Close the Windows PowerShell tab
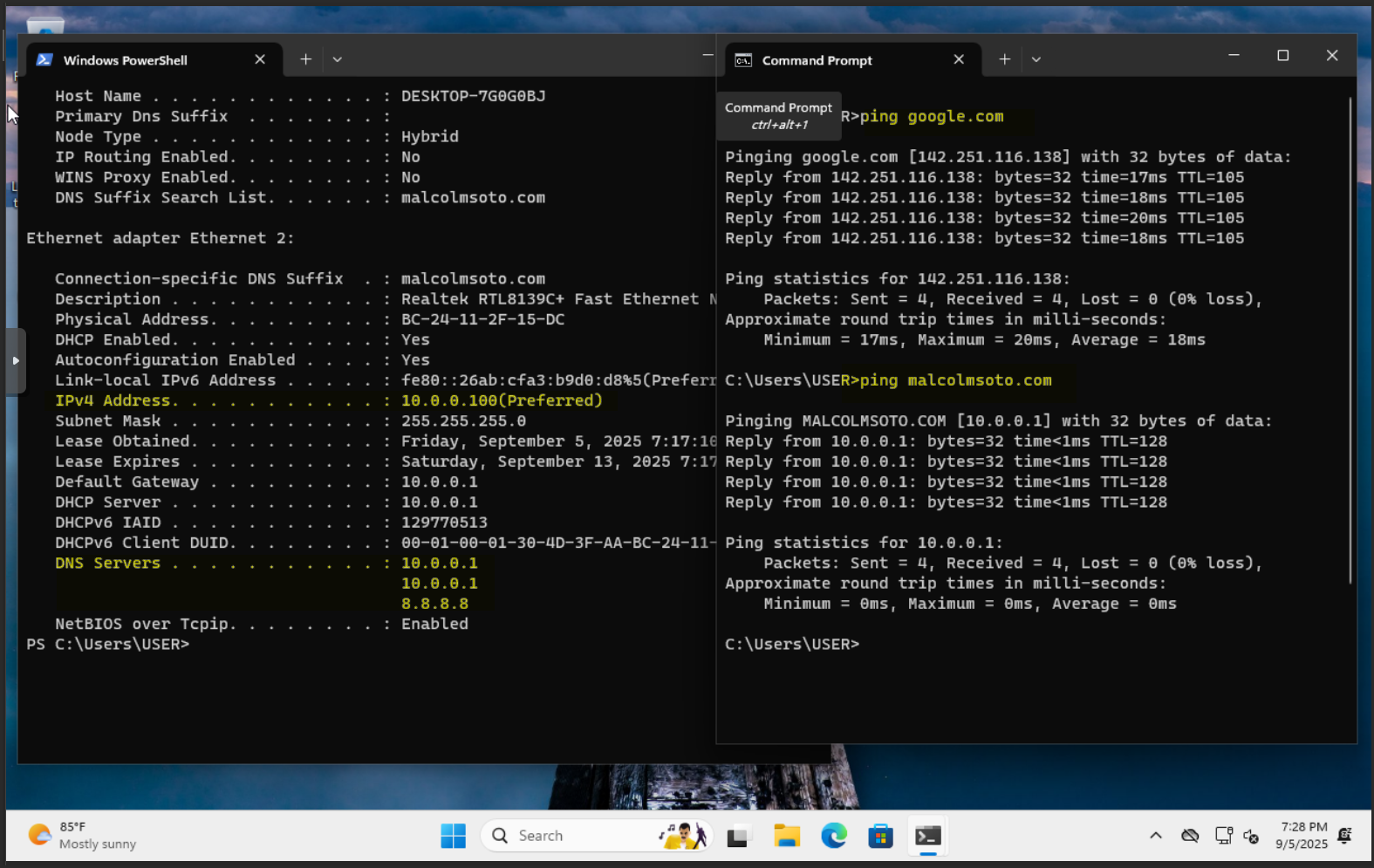 pos(260,59)
